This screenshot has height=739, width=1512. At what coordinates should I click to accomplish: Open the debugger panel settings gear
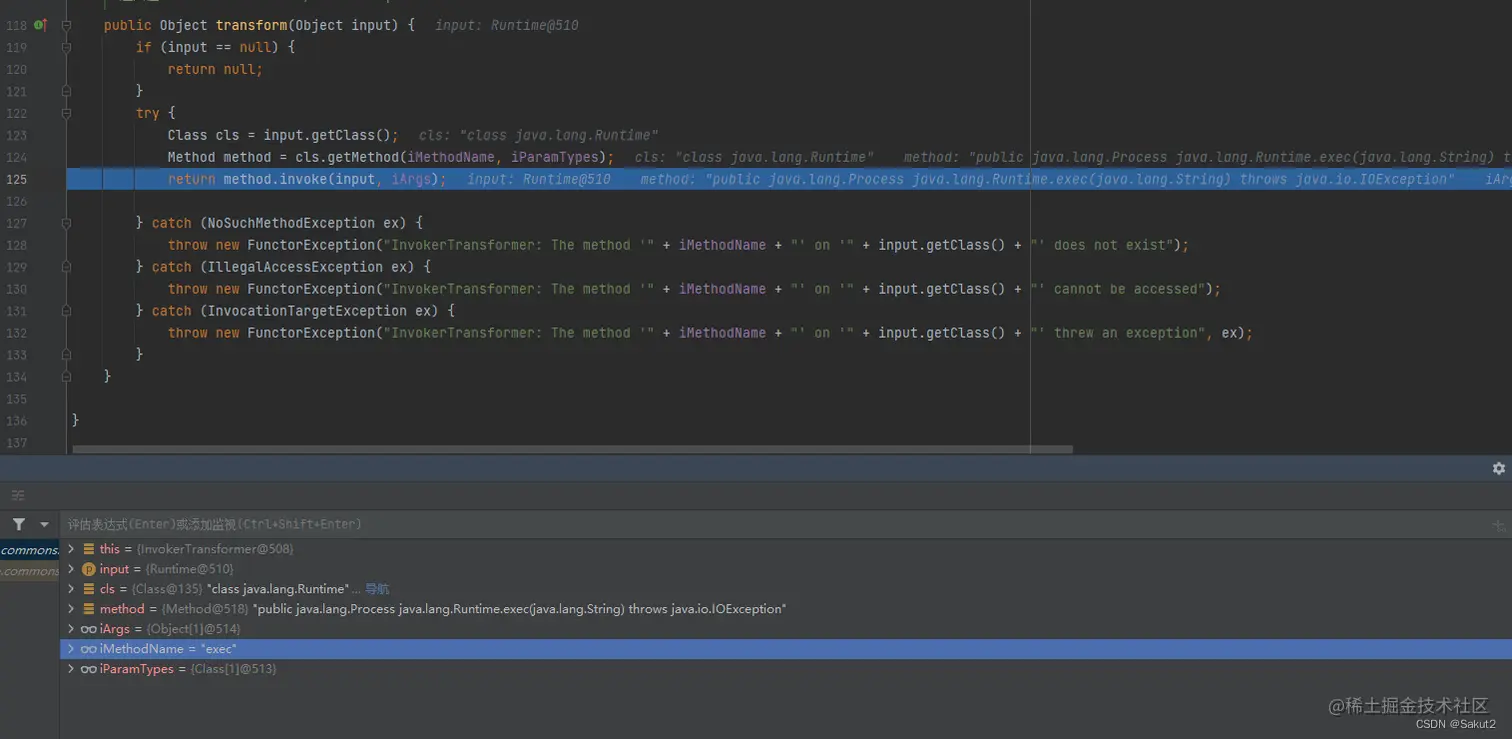point(1498,468)
